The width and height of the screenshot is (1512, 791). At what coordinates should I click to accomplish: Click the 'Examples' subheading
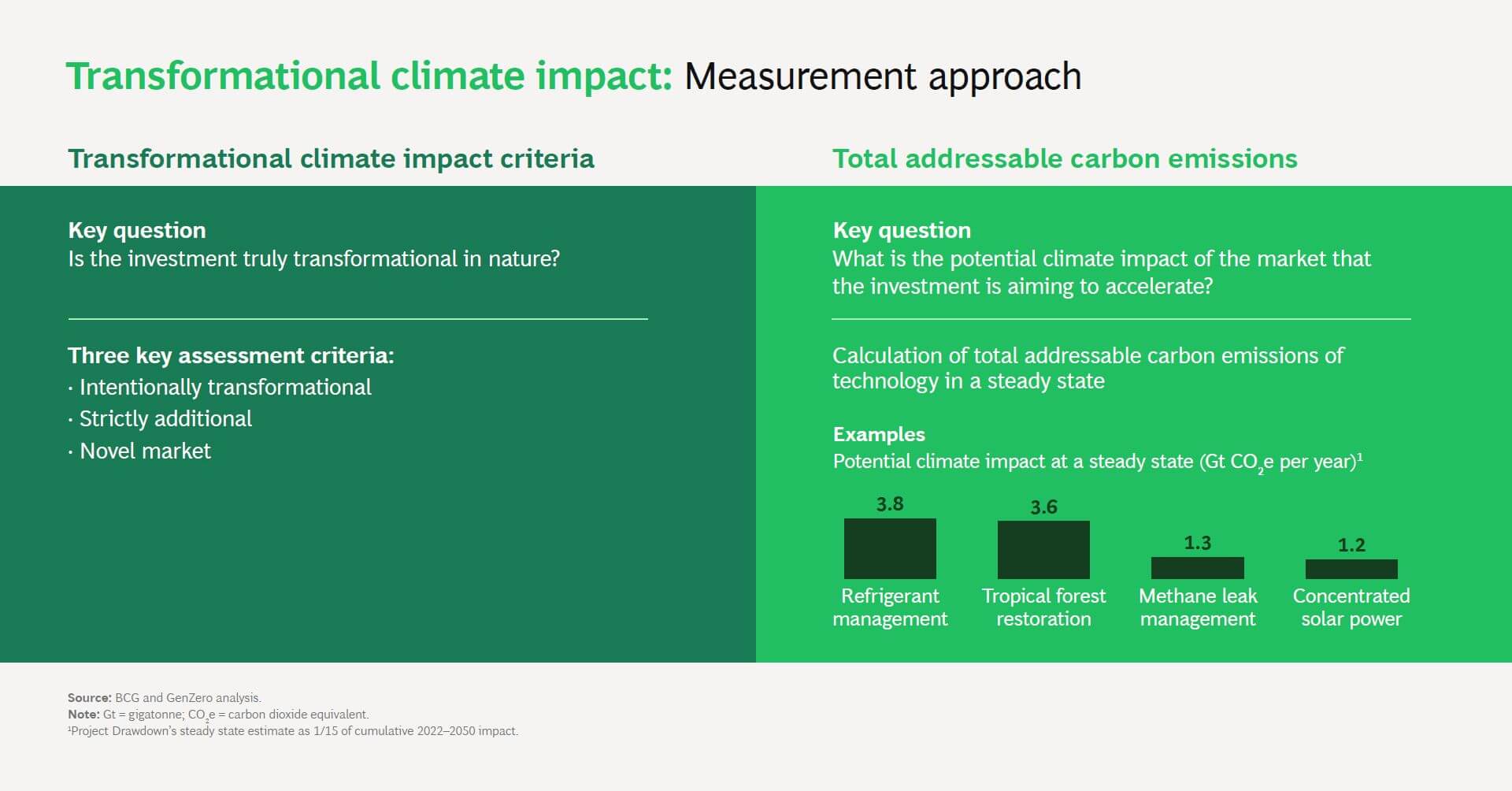(879, 434)
